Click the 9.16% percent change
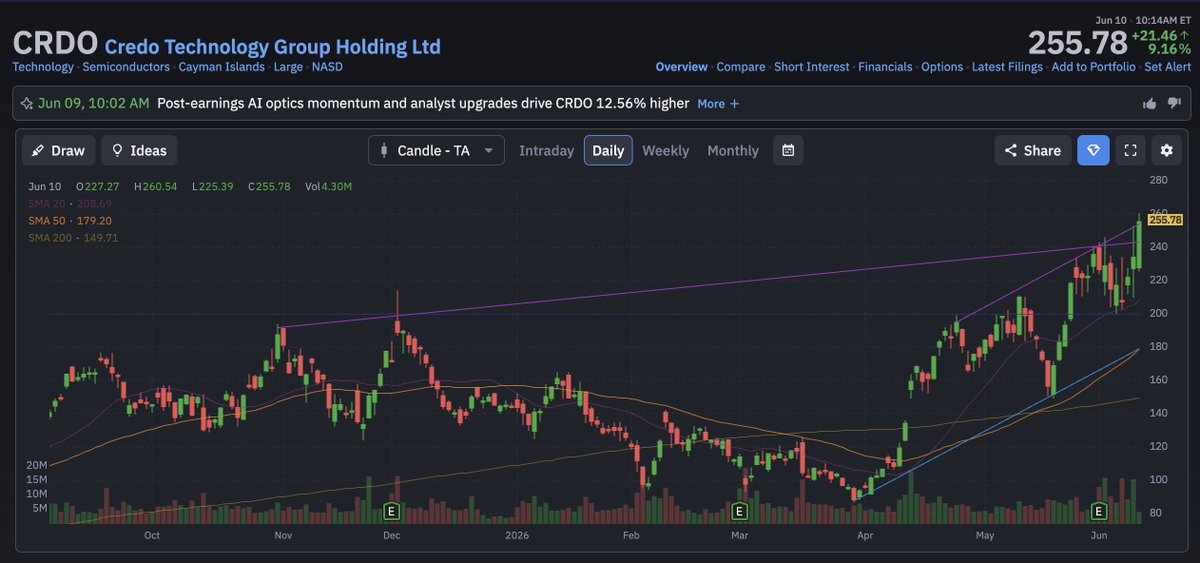Viewport: 1200px width, 563px height. pyautogui.click(x=1169, y=49)
